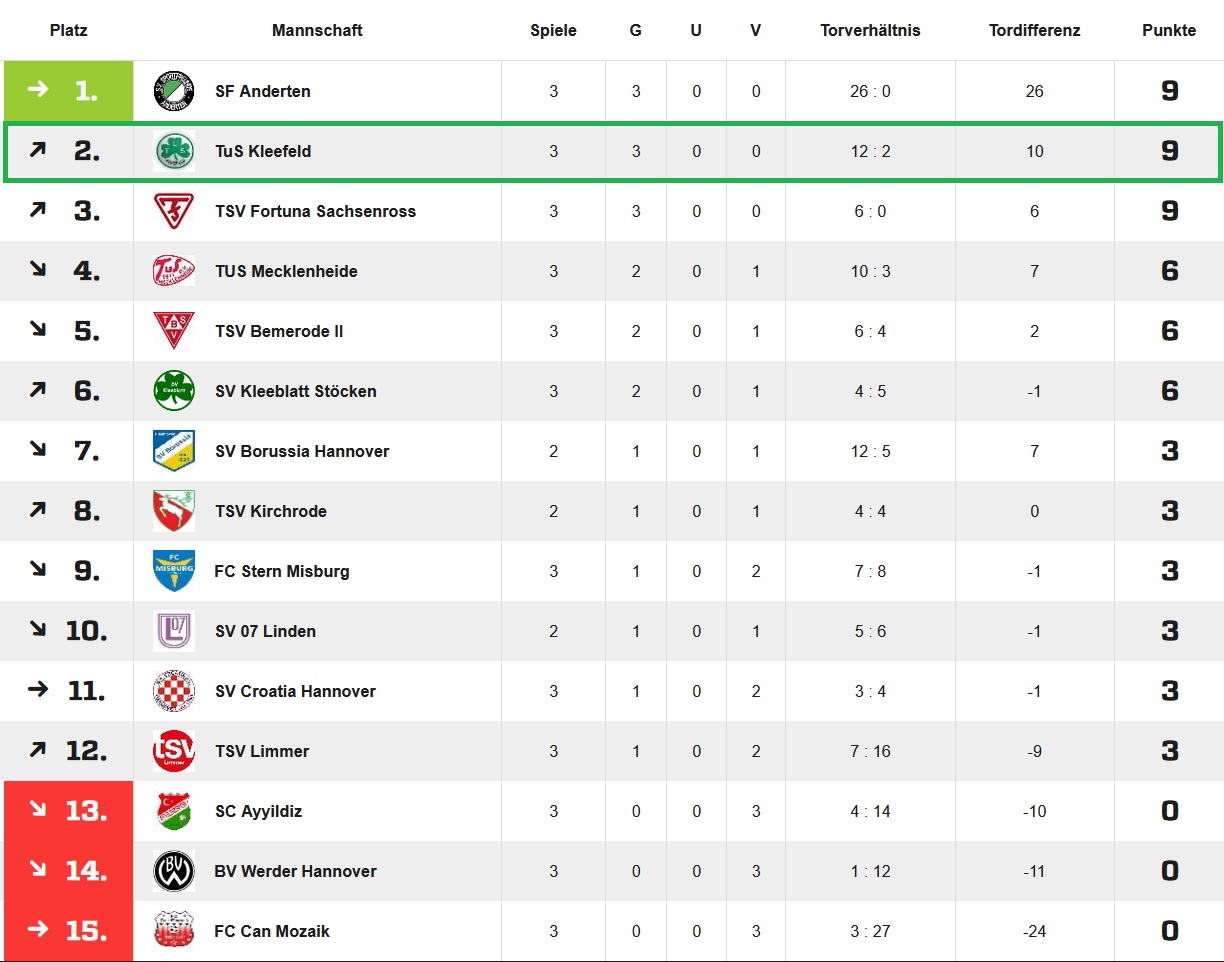Image resolution: width=1224 pixels, height=962 pixels.
Task: Click the green first place rank cell
Action: (x=68, y=91)
